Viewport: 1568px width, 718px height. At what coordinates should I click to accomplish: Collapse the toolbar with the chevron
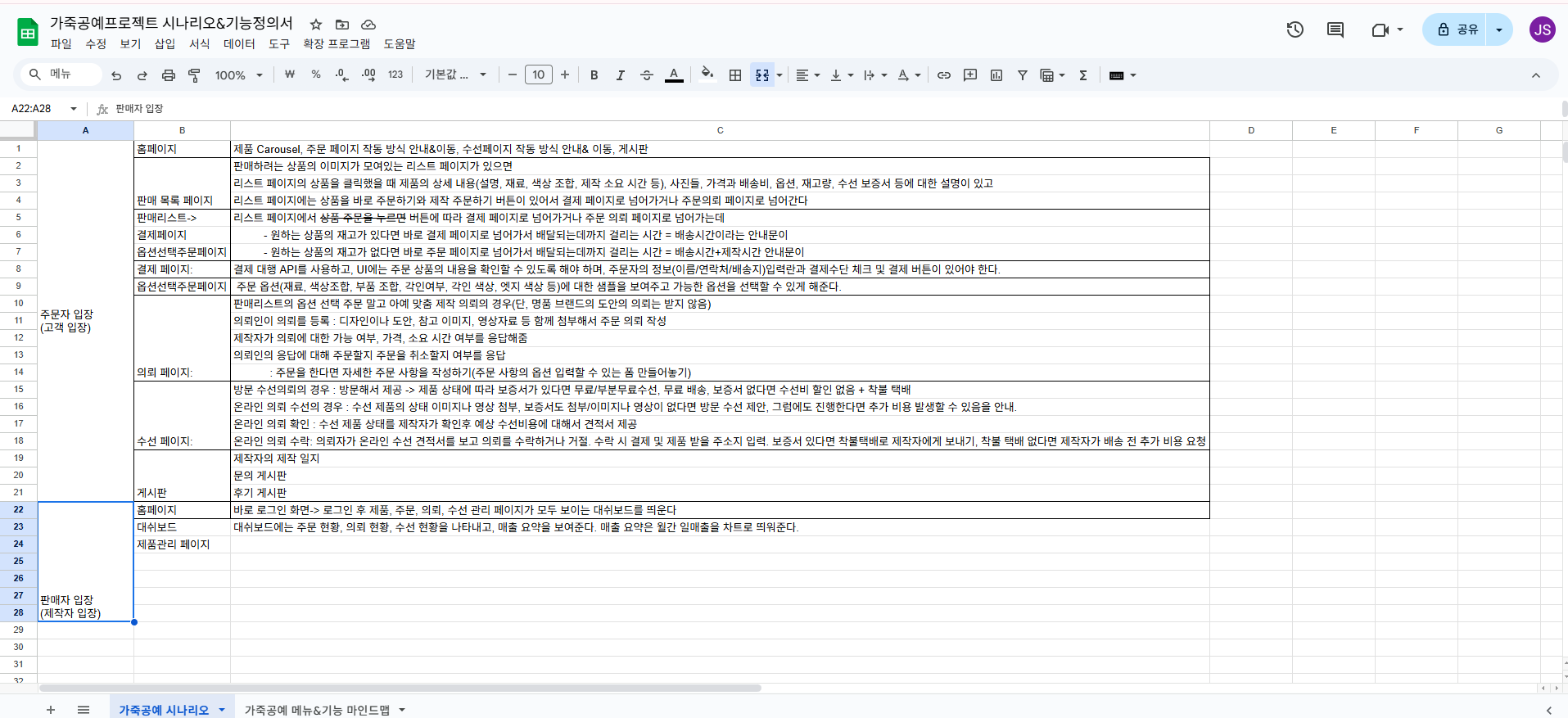[1536, 75]
